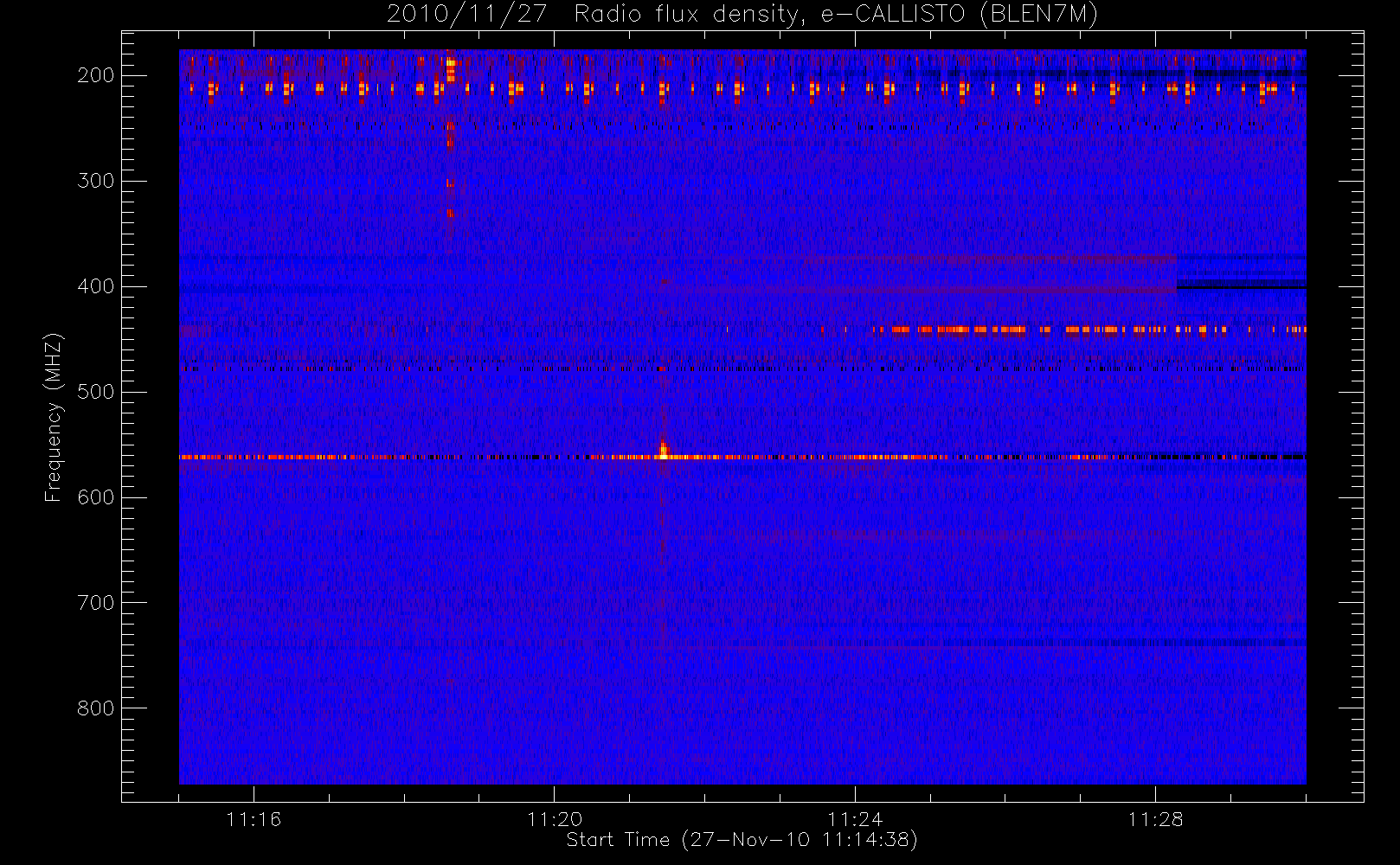The height and width of the screenshot is (865, 1400).
Task: Click the 500 frequency tick label
Action: 95,392
